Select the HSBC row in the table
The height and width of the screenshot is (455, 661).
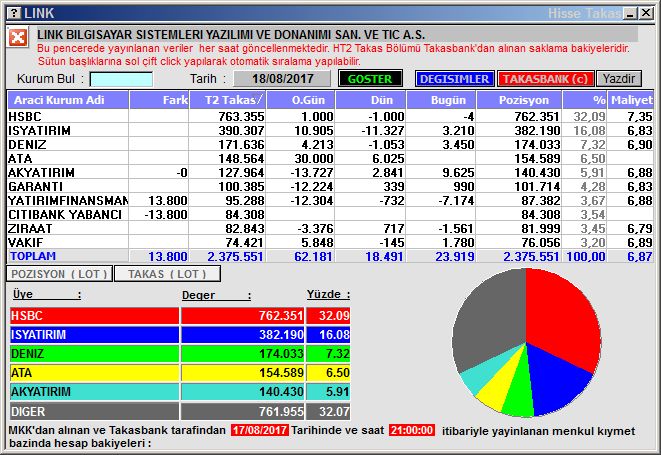tap(330, 116)
